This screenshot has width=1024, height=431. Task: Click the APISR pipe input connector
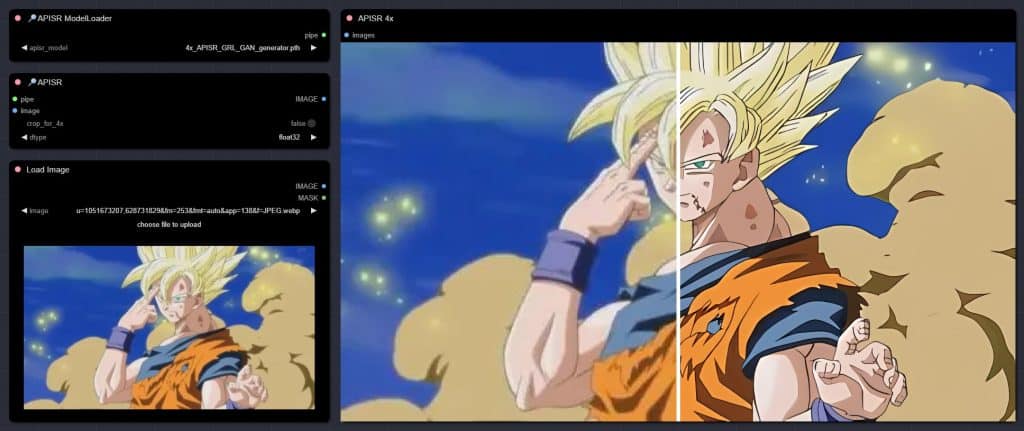(x=15, y=99)
